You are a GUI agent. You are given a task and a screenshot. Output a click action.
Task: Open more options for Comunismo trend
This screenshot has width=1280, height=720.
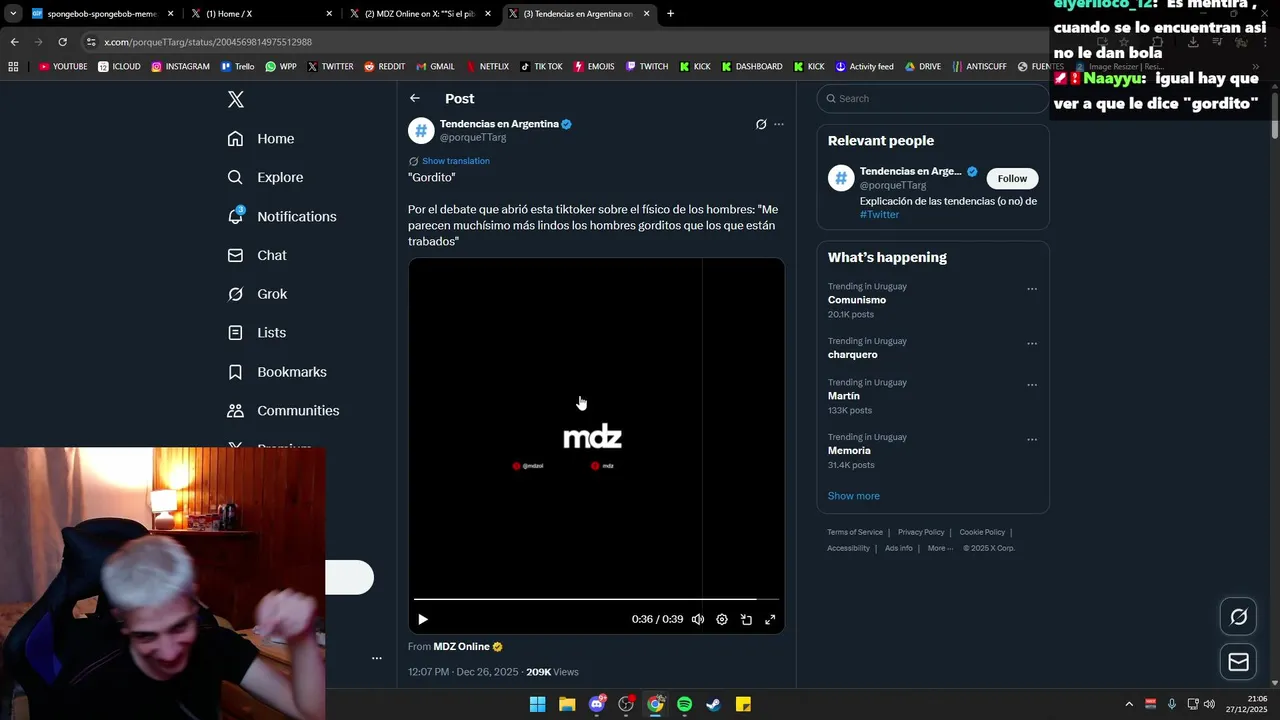[1032, 289]
